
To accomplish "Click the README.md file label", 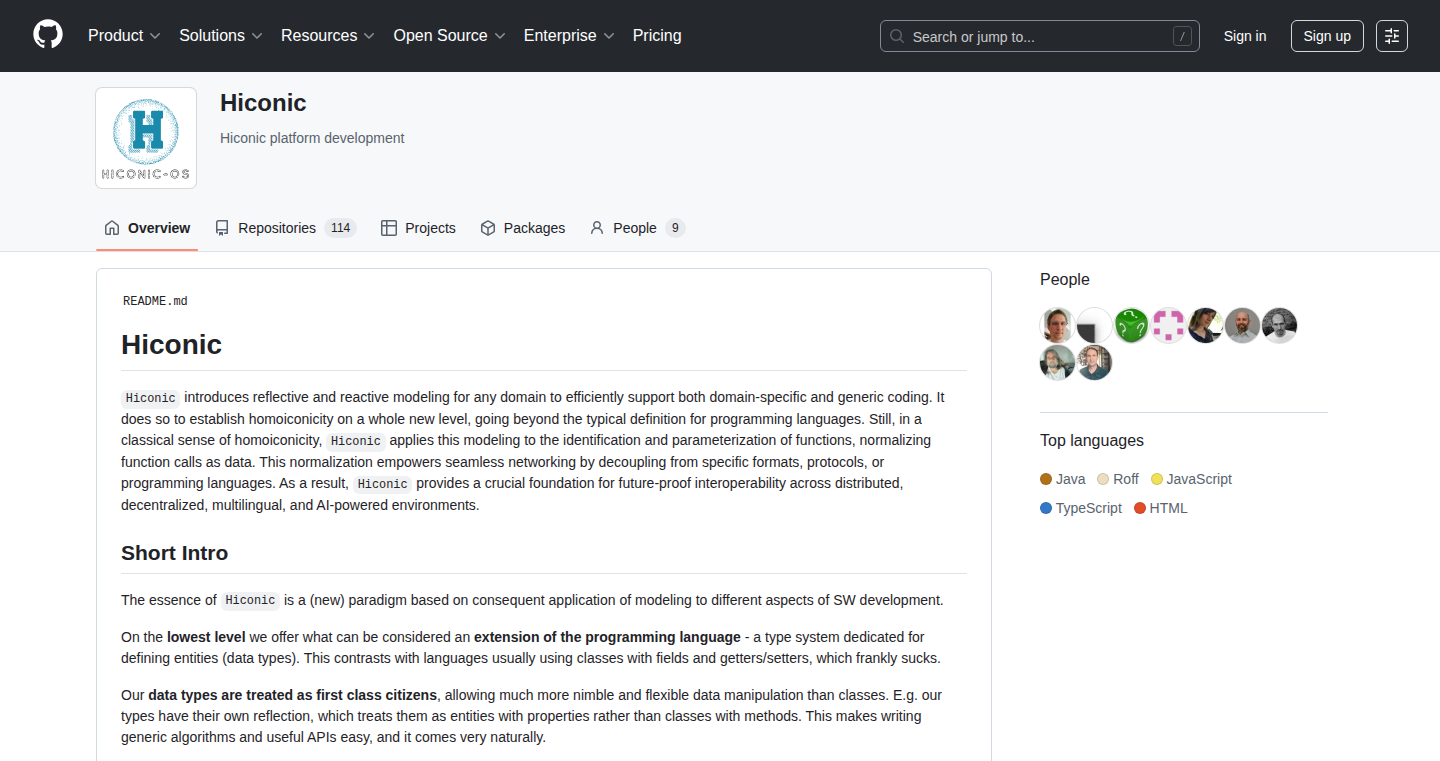I will (155, 301).
